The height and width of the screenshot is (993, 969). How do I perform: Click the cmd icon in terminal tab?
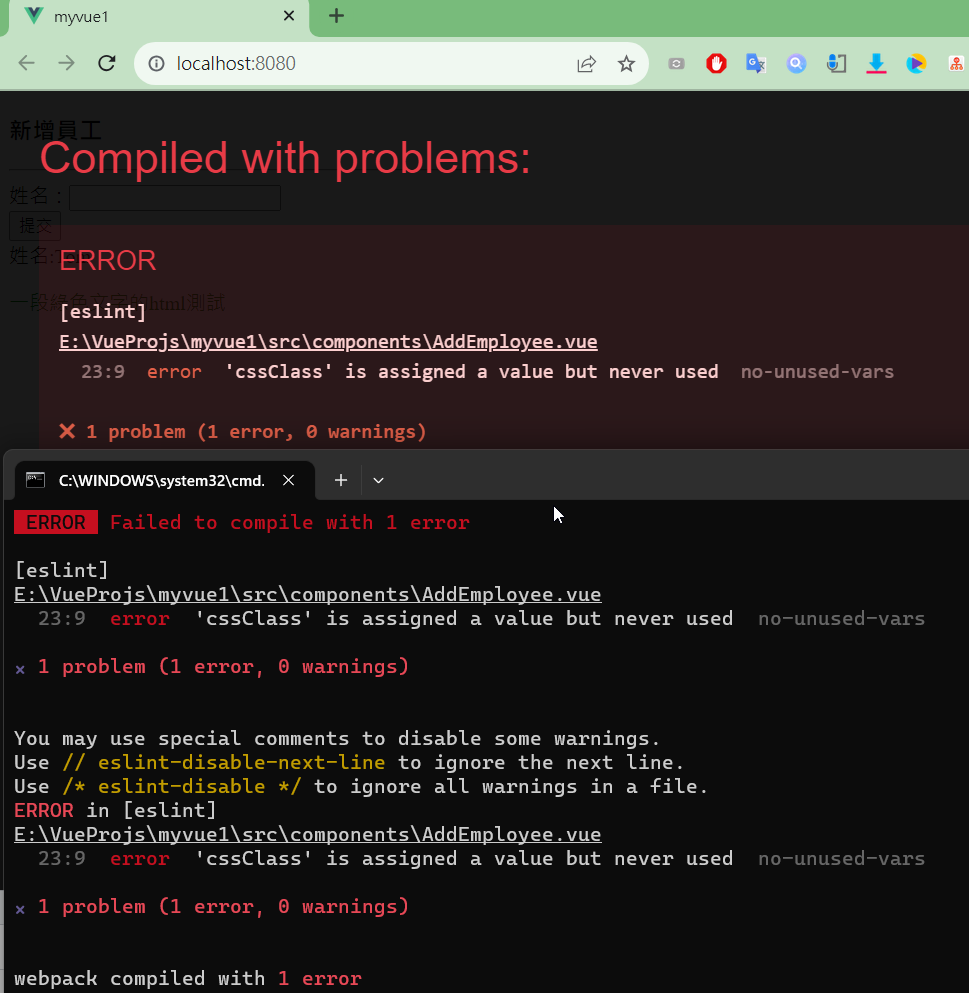point(35,481)
